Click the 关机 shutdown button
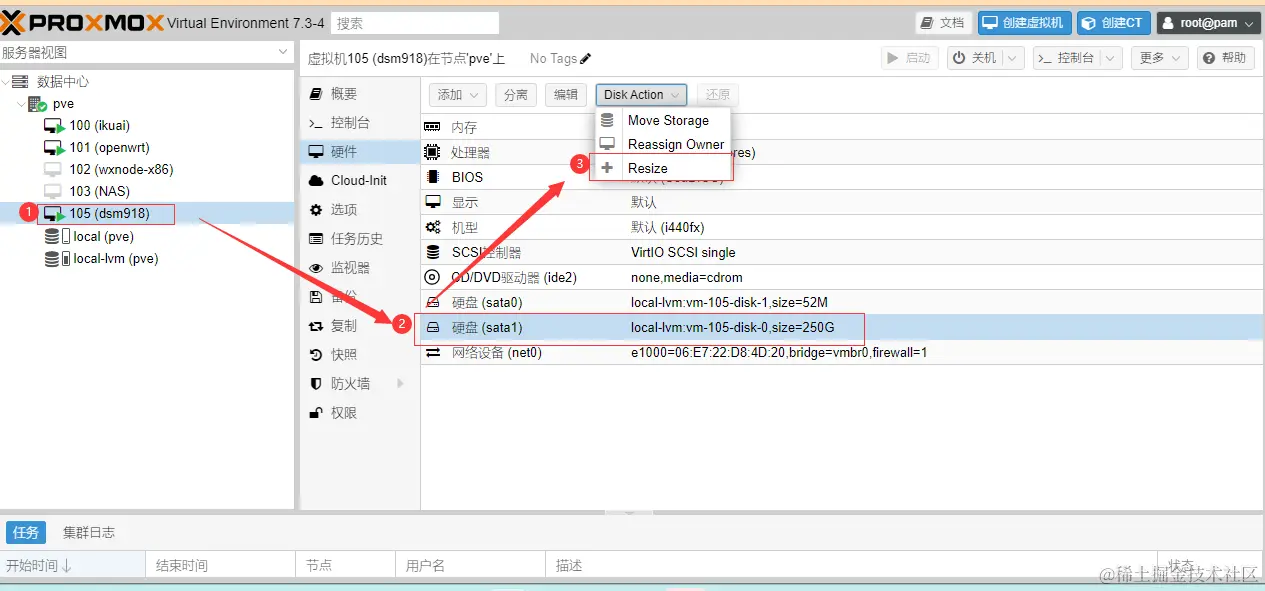1265x591 pixels. 974,58
